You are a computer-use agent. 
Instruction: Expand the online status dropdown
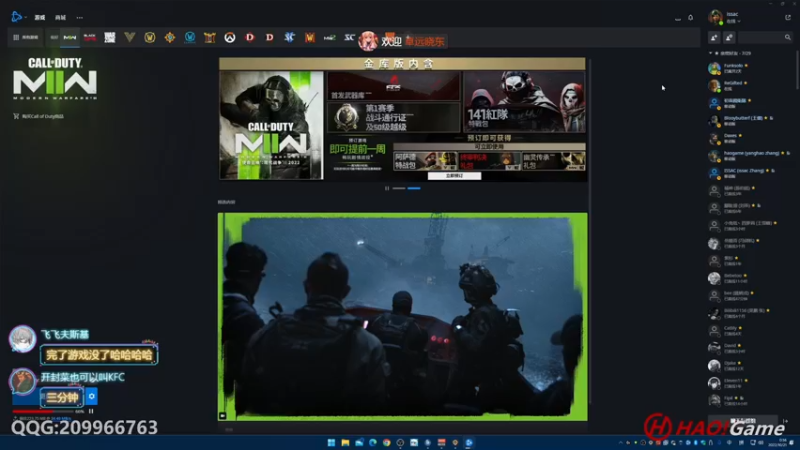734,21
